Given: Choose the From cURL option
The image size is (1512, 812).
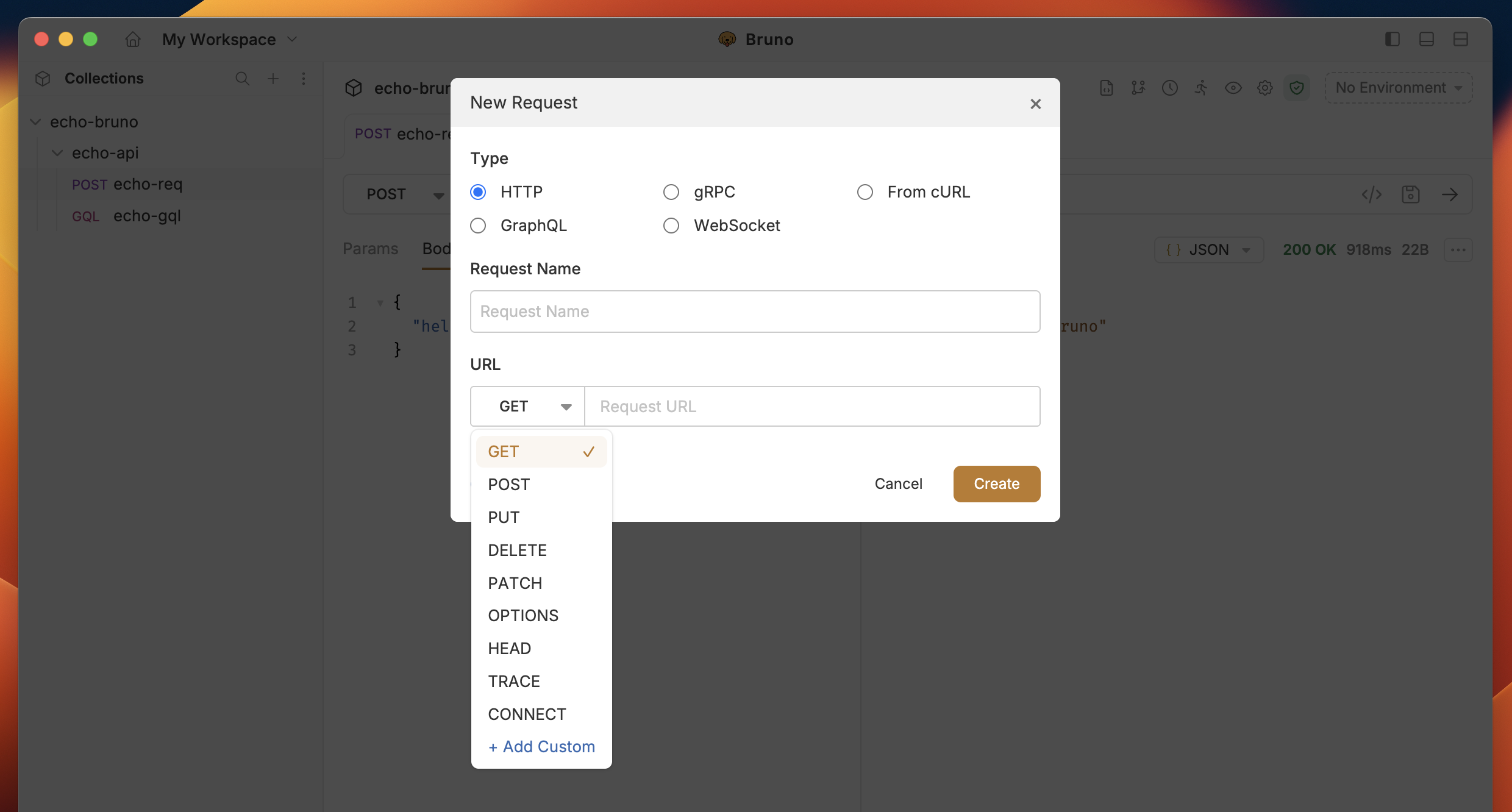Looking at the screenshot, I should coord(865,193).
